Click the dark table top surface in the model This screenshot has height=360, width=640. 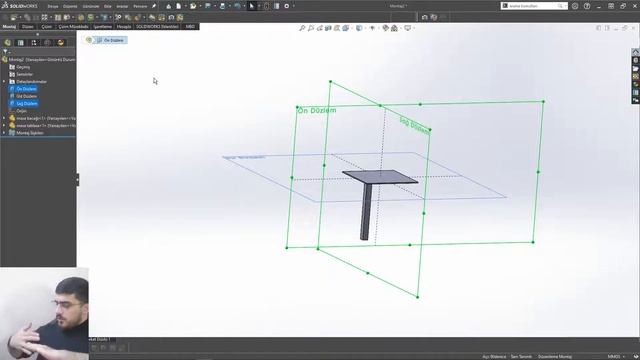point(380,176)
